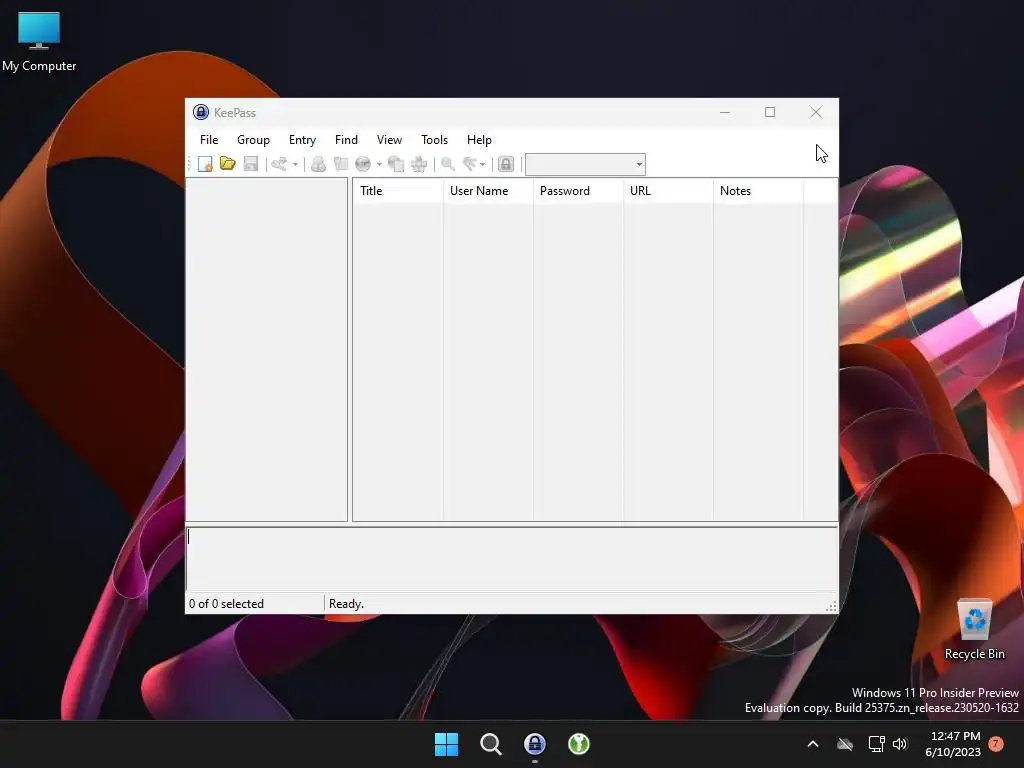Create a new database with New icon
The height and width of the screenshot is (768, 1024).
(x=205, y=164)
